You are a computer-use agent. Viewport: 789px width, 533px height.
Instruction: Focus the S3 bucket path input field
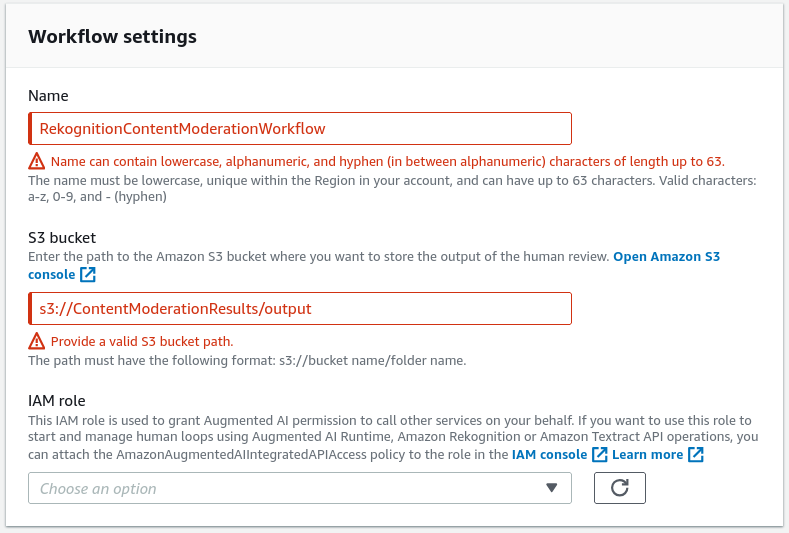click(300, 309)
